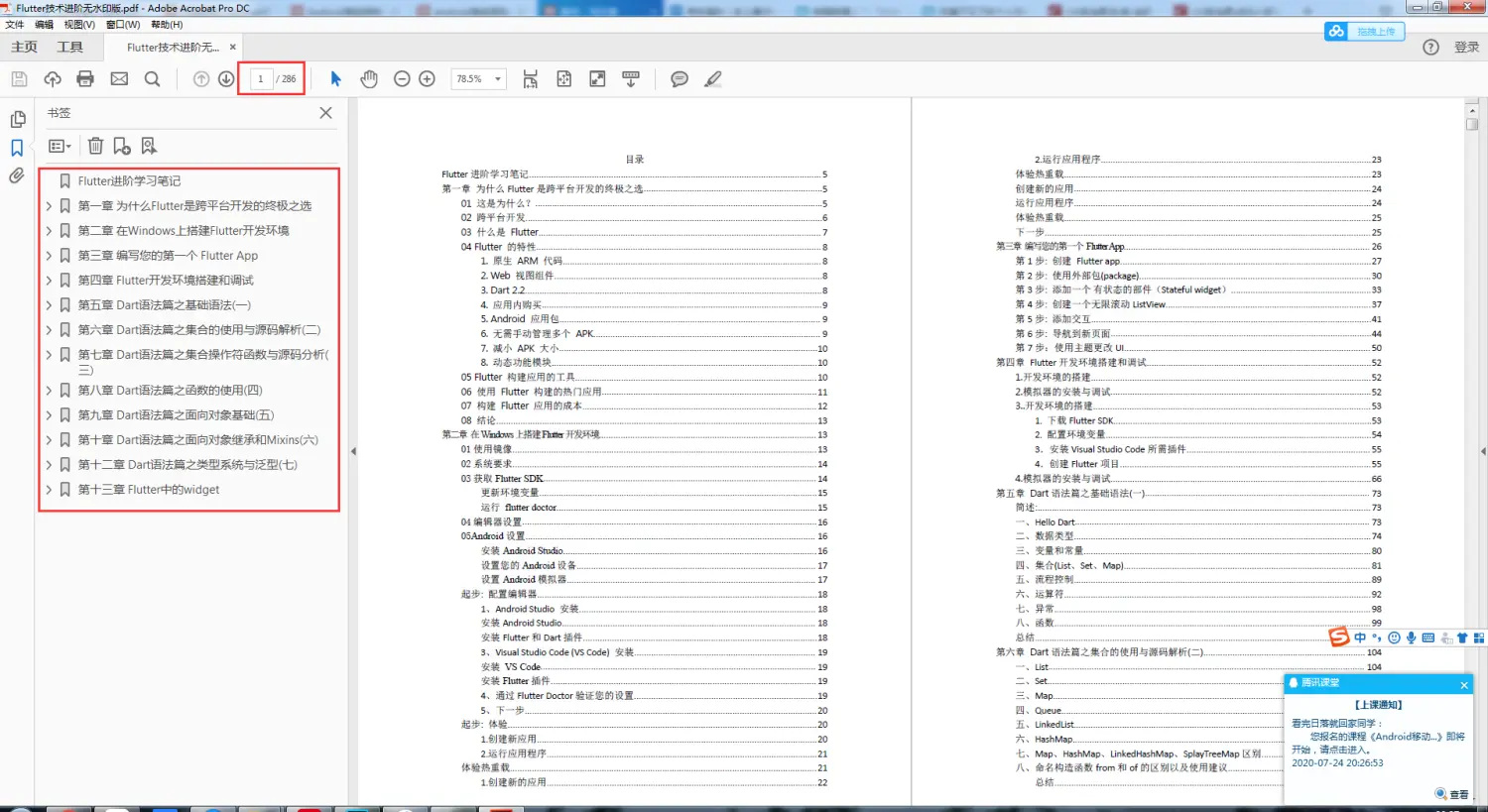Click the cloud upload icon
The width and height of the screenshot is (1488, 812).
point(53,79)
